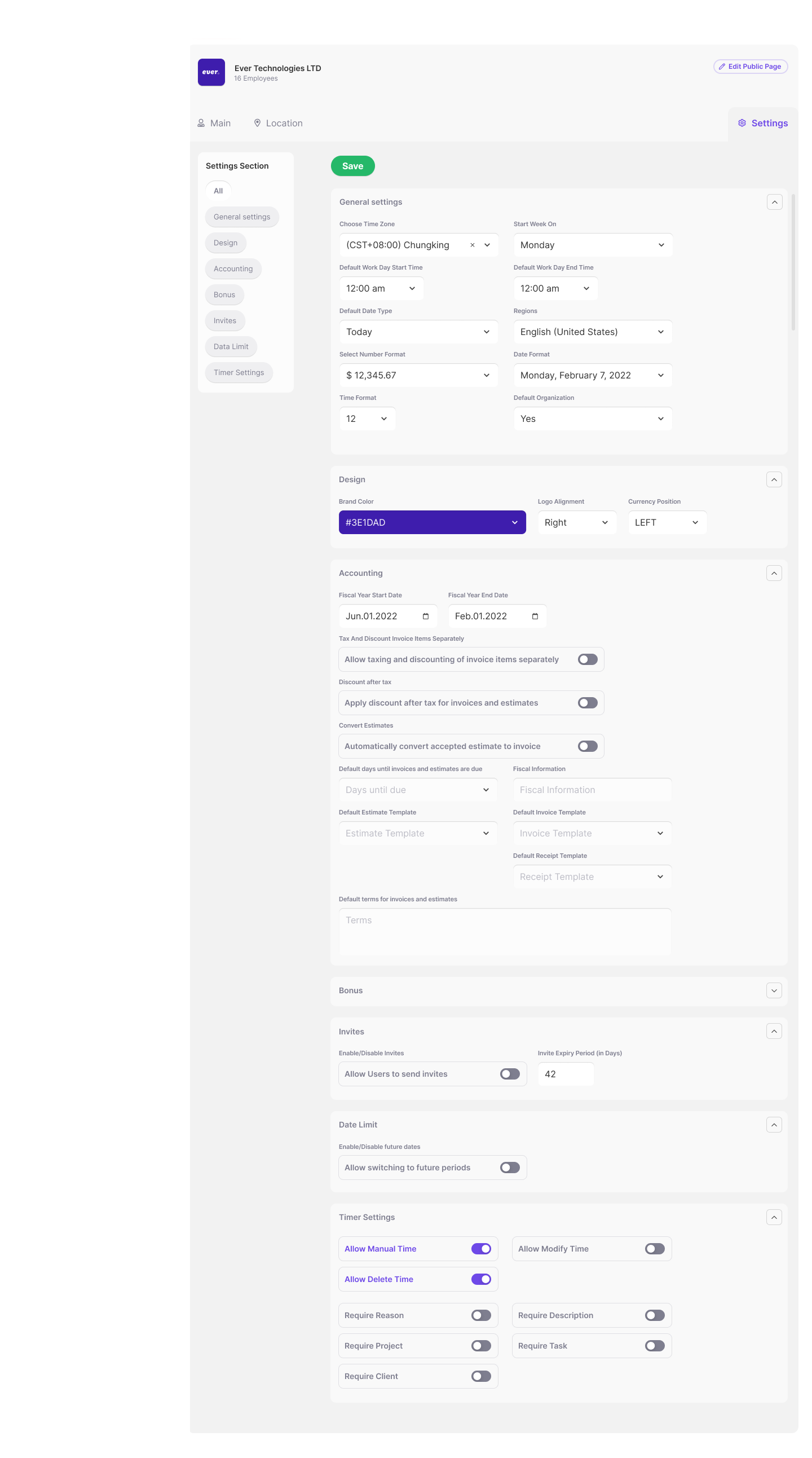Click the green Save button
812x1458 pixels.
tap(353, 166)
